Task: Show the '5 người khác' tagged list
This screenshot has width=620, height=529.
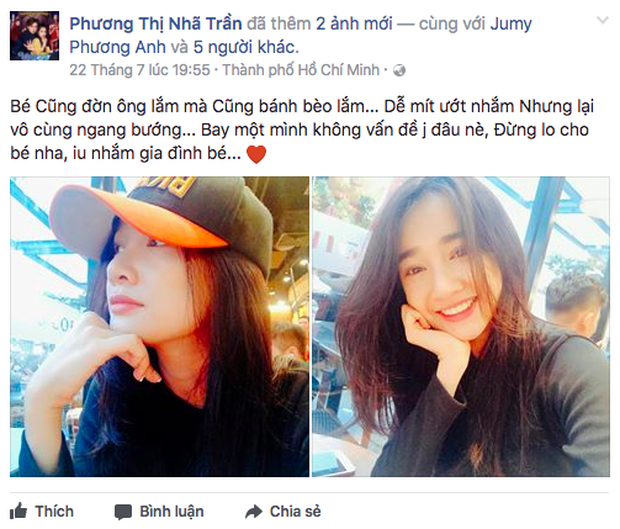Action: tap(244, 47)
